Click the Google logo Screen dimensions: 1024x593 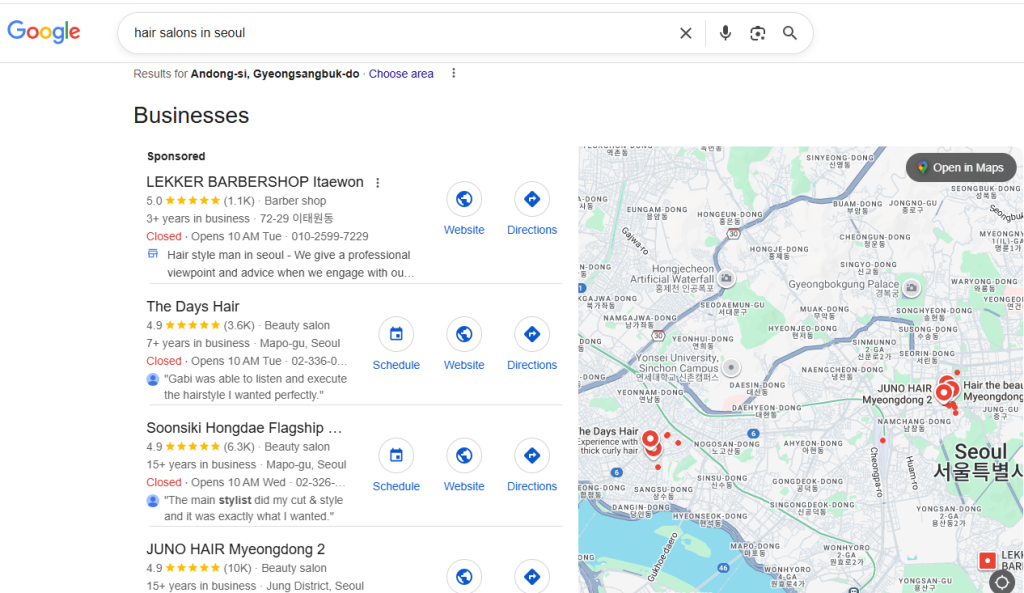tap(43, 31)
